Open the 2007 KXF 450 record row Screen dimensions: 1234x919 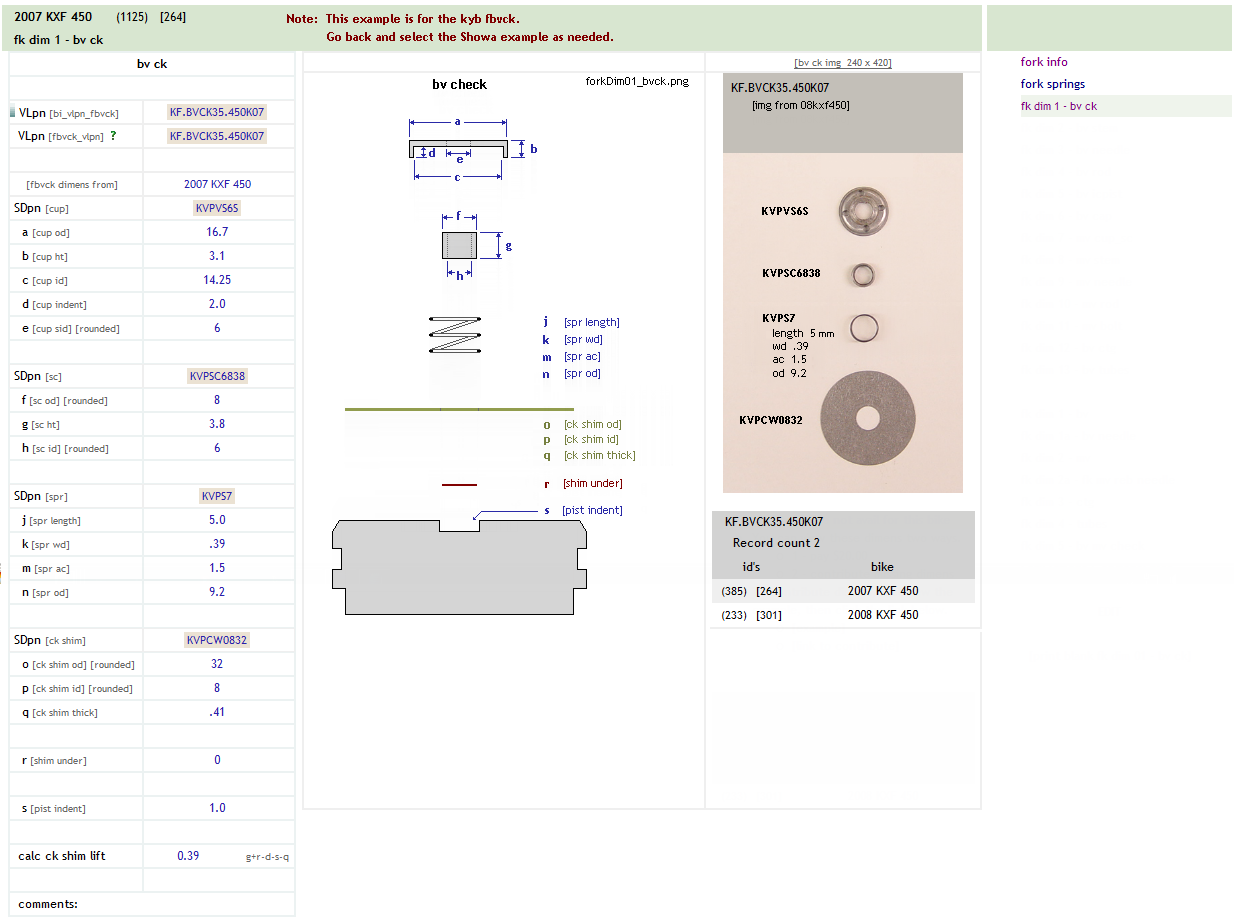(x=882, y=591)
